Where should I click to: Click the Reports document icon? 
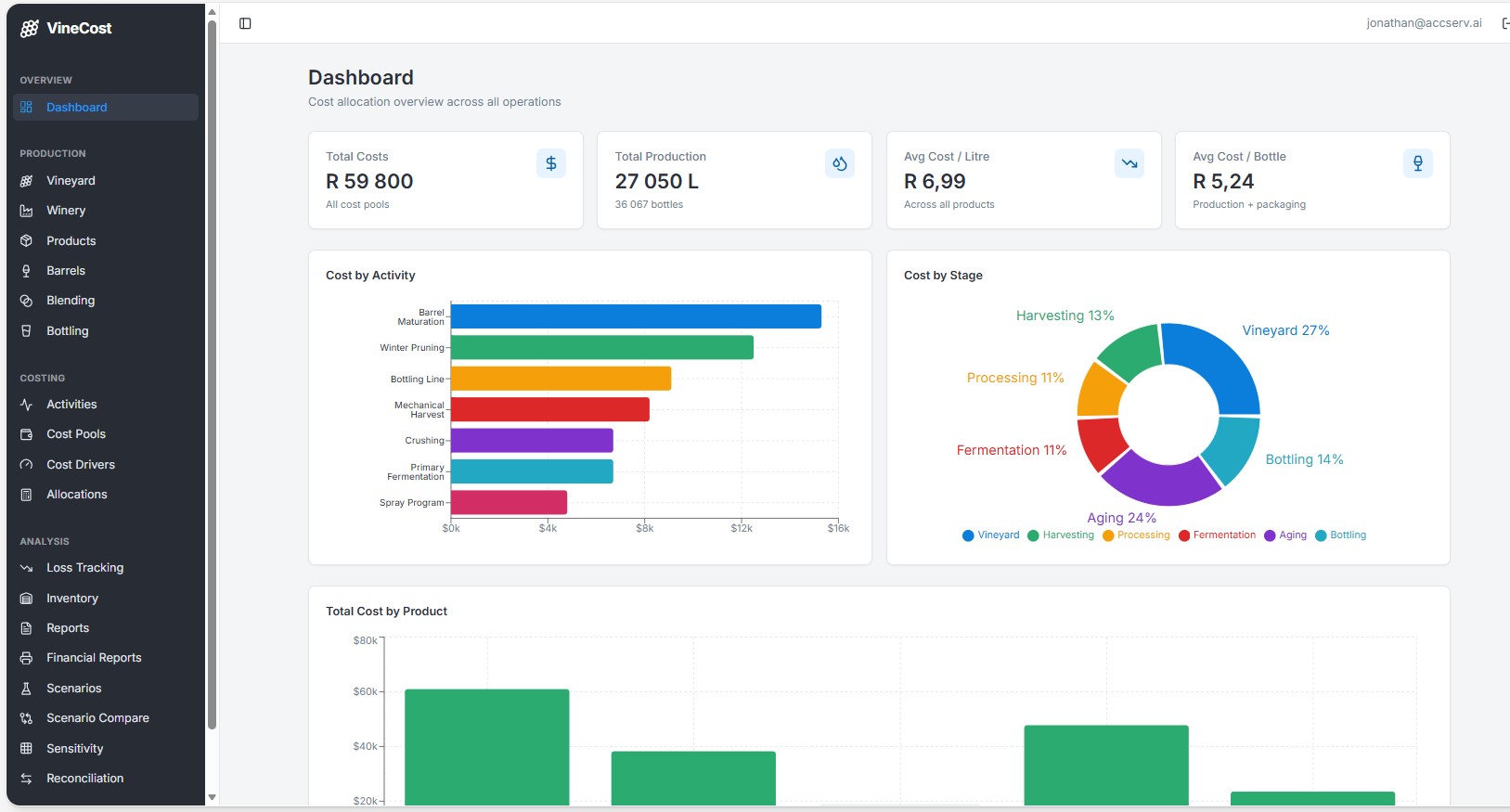pyautogui.click(x=26, y=628)
